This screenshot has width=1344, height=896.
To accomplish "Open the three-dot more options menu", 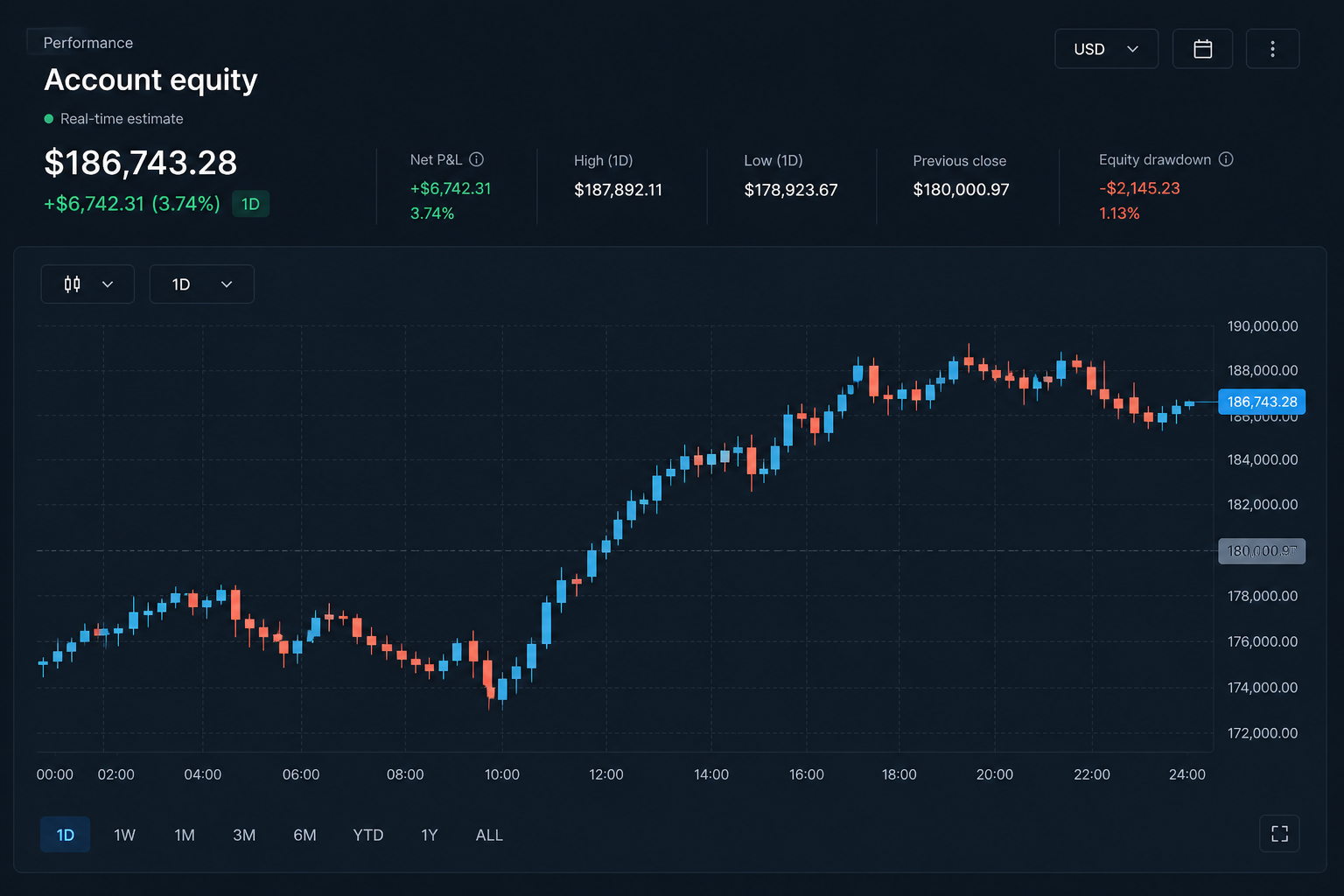I will 1272,49.
